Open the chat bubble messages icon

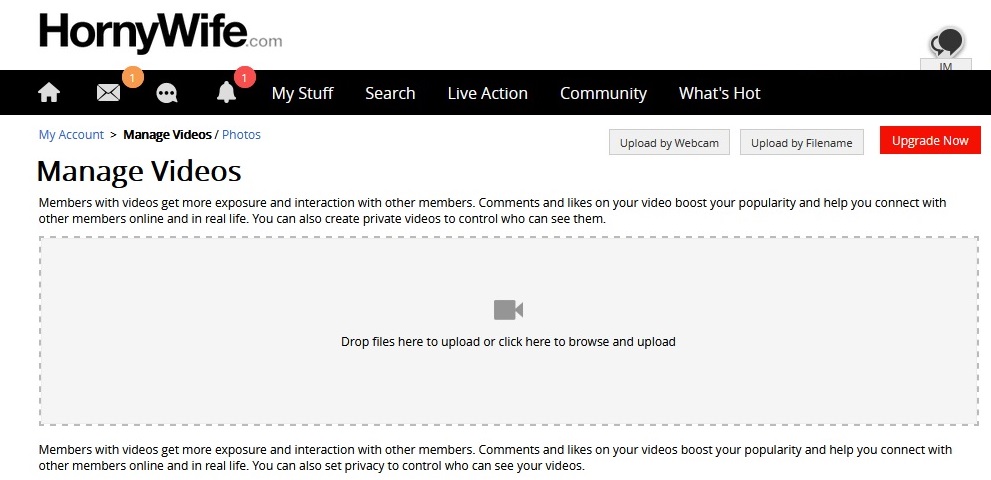pos(167,94)
